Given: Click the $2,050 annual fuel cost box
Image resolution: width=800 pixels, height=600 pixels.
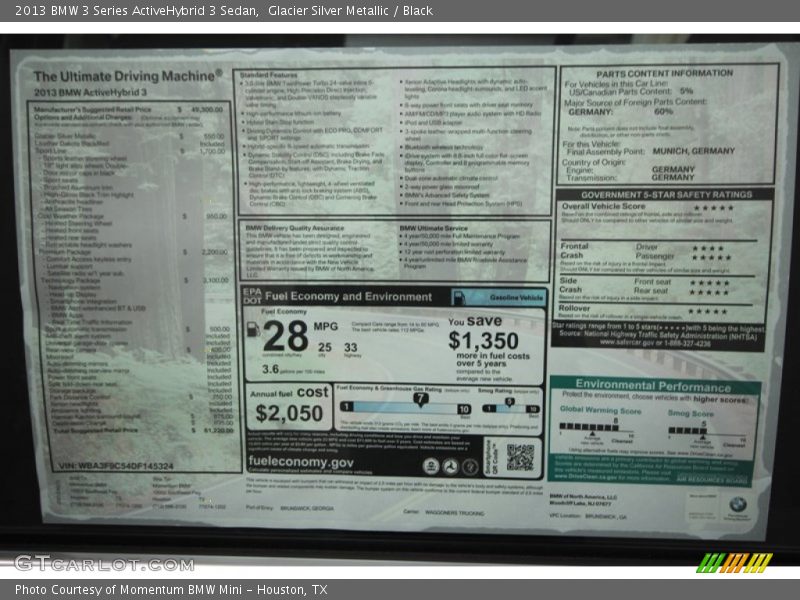Looking at the screenshot, I should point(288,408).
